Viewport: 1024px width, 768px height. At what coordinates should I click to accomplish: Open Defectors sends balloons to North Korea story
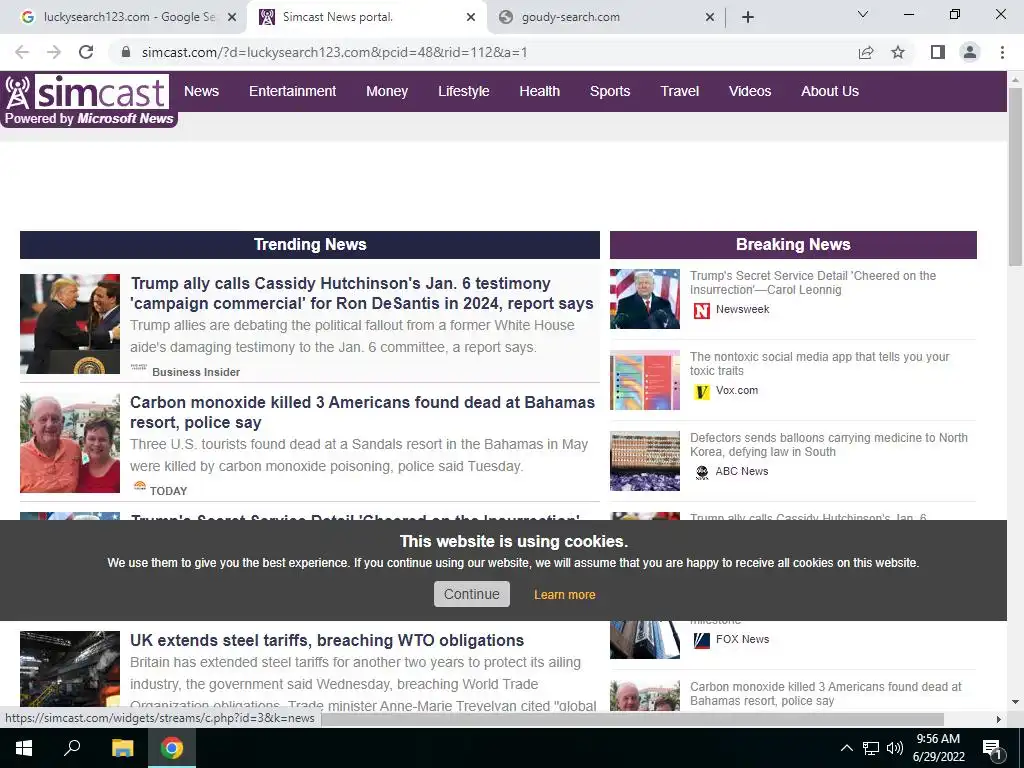(x=829, y=445)
